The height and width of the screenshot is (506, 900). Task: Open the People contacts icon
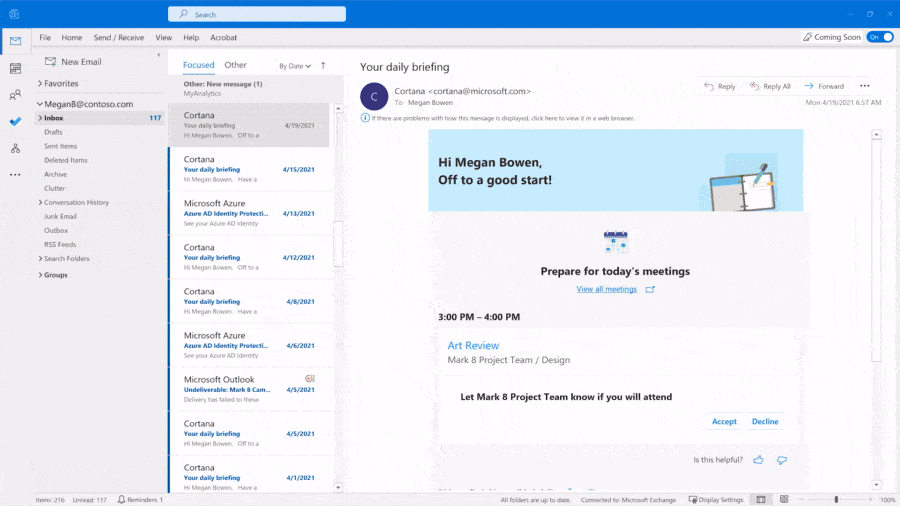[x=15, y=95]
